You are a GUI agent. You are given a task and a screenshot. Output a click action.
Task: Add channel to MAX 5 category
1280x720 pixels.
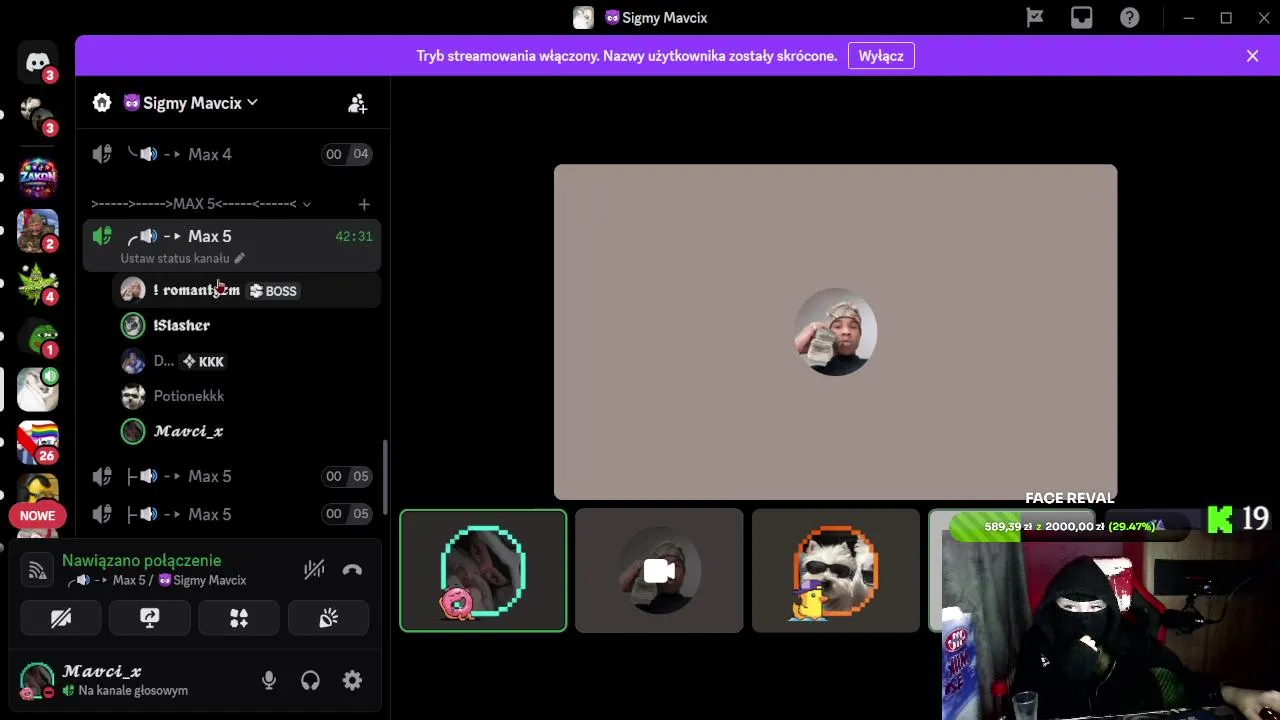pyautogui.click(x=364, y=204)
